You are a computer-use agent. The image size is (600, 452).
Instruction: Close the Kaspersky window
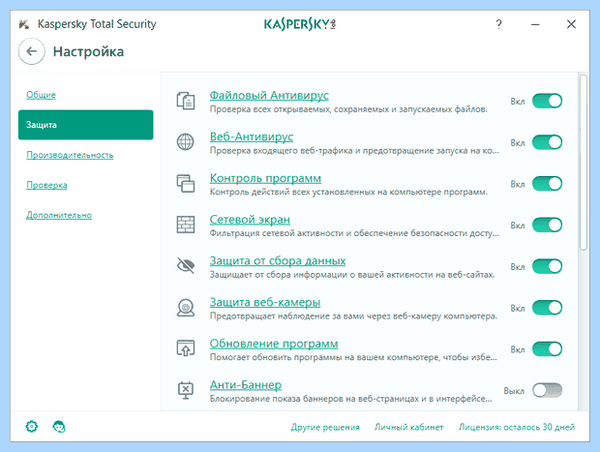pyautogui.click(x=571, y=24)
